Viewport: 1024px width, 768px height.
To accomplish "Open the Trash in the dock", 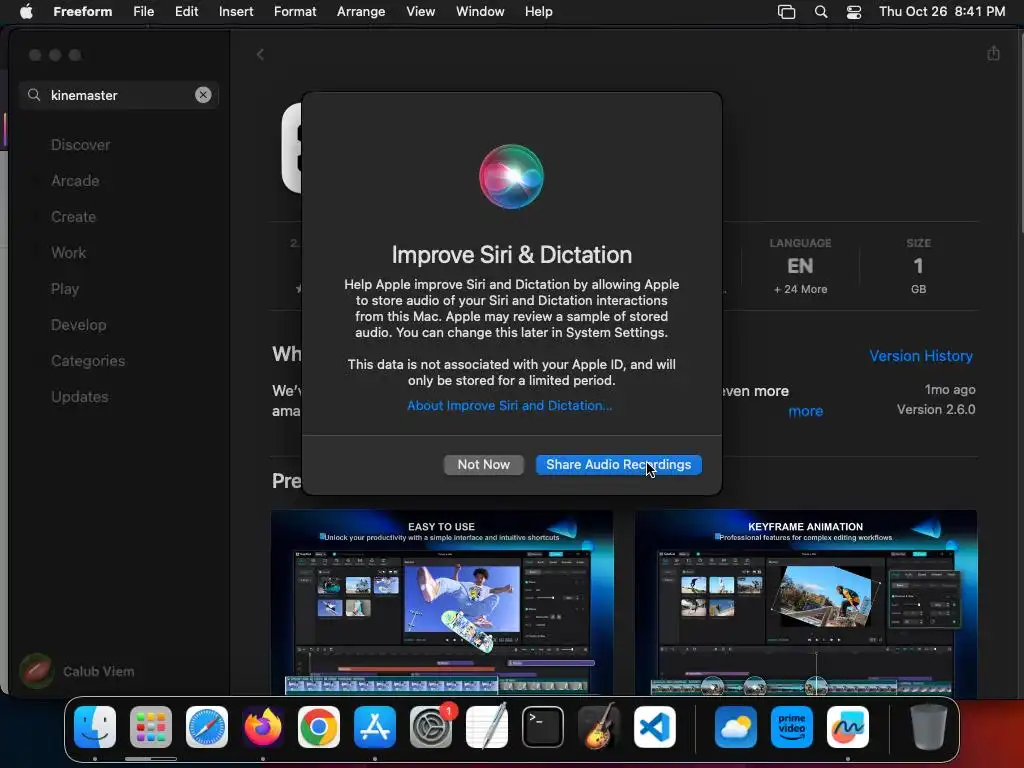I will click(x=929, y=727).
